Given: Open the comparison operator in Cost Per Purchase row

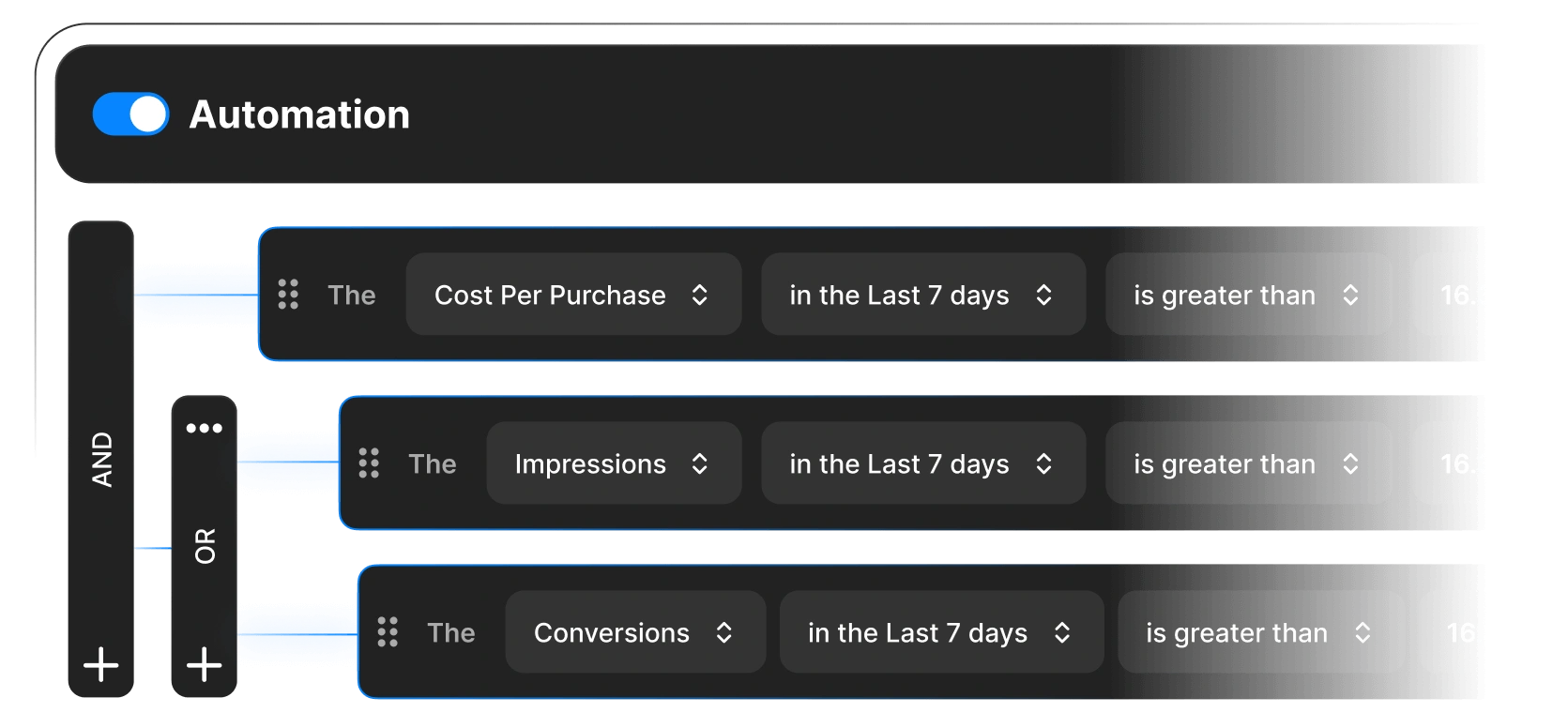Looking at the screenshot, I should point(1247,295).
